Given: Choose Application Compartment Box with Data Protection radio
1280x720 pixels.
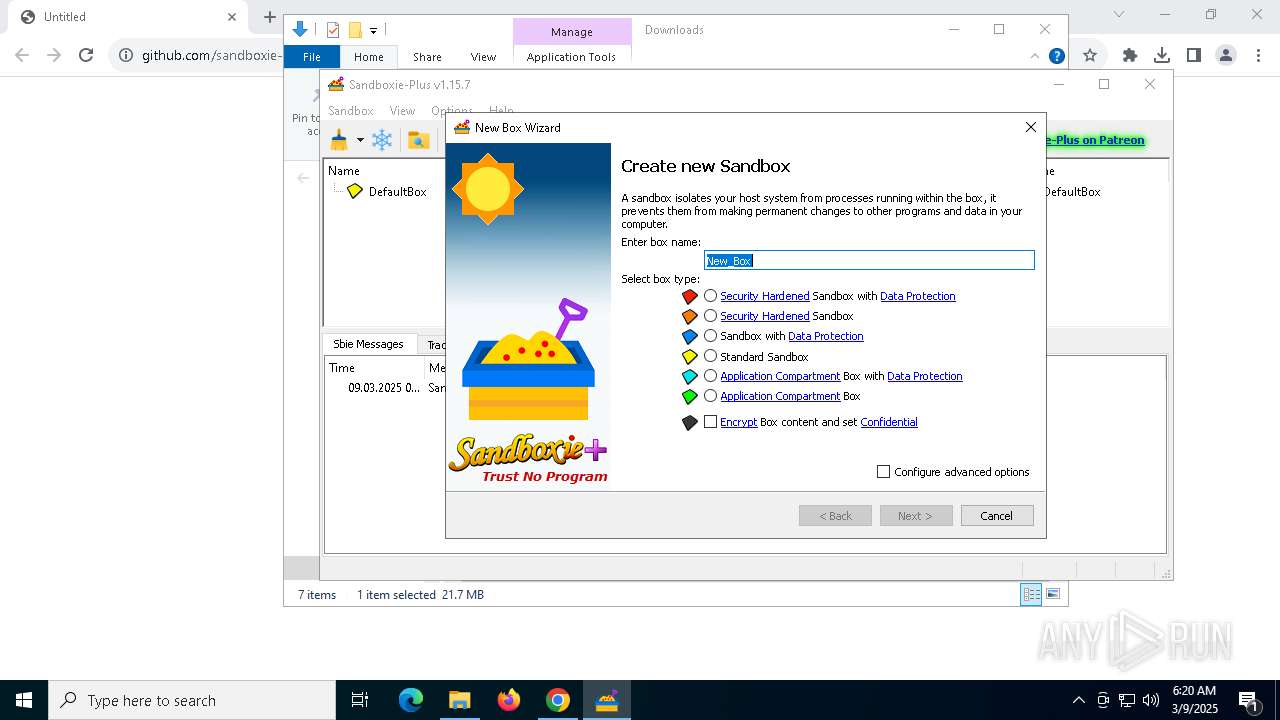Looking at the screenshot, I should [710, 376].
